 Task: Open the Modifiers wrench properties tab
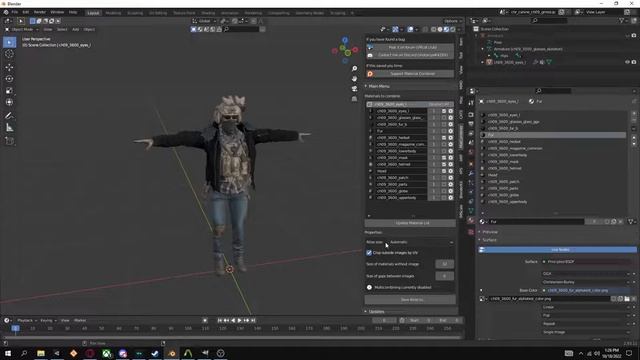tap(471, 173)
